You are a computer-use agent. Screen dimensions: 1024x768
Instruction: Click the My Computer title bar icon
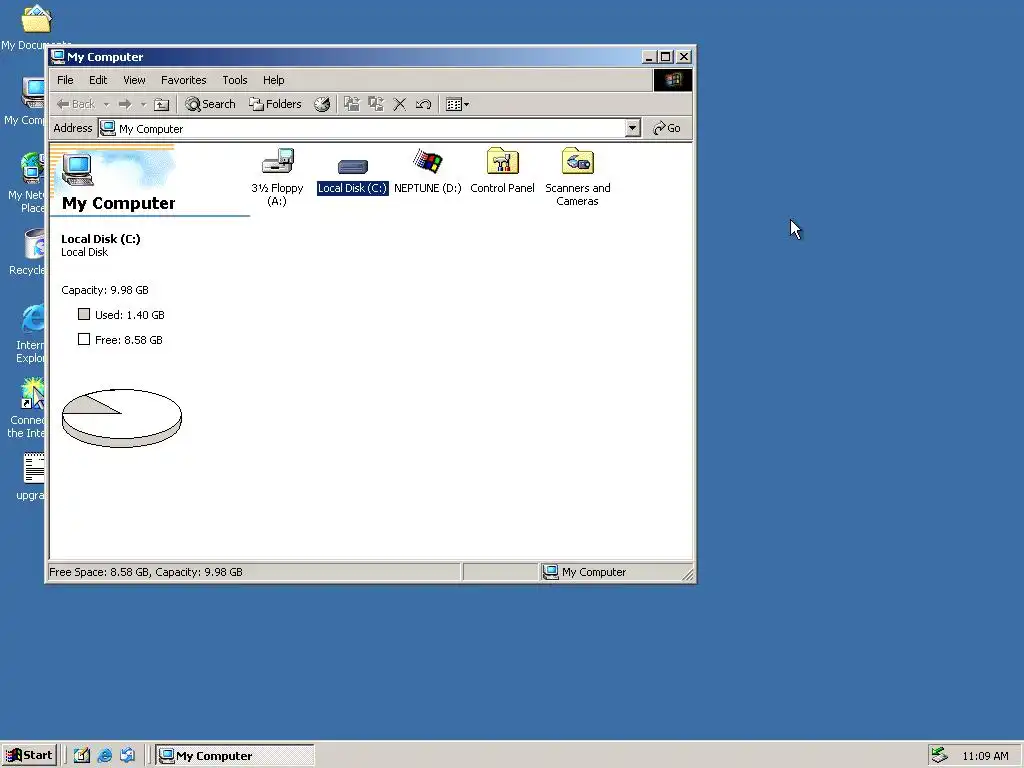tap(57, 57)
